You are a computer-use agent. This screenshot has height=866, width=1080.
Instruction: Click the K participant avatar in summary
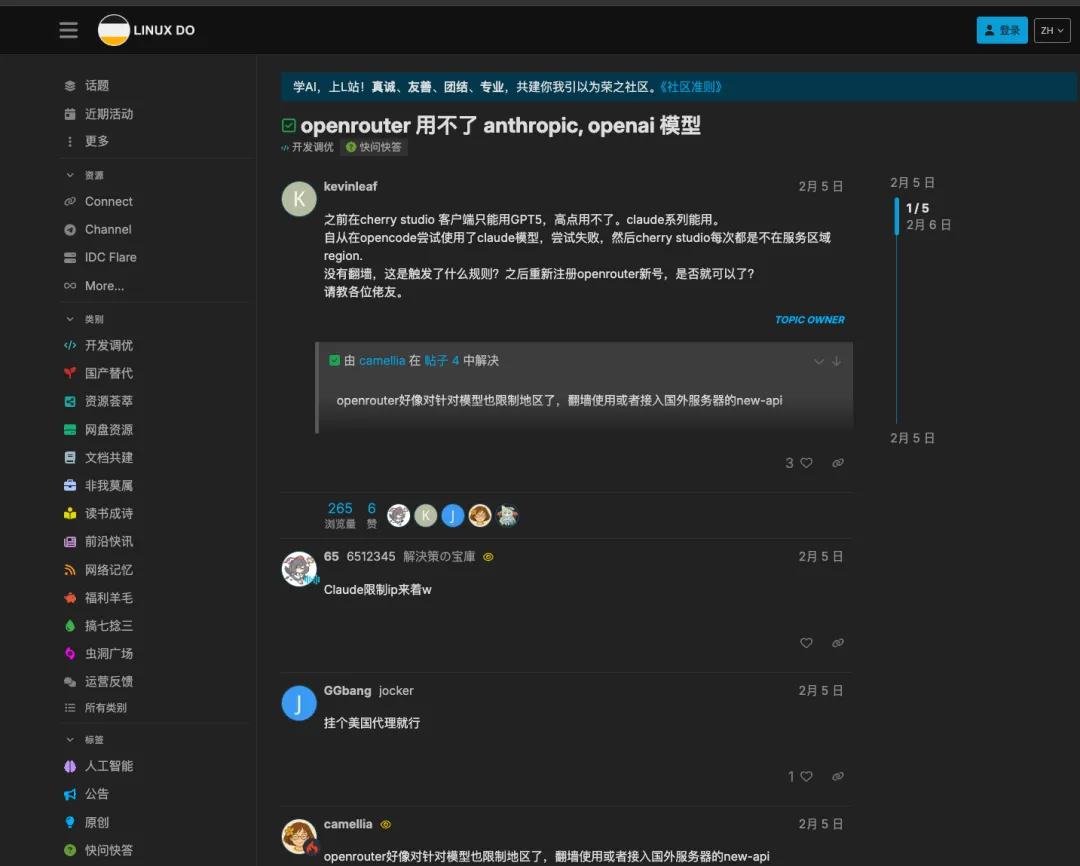coord(426,515)
